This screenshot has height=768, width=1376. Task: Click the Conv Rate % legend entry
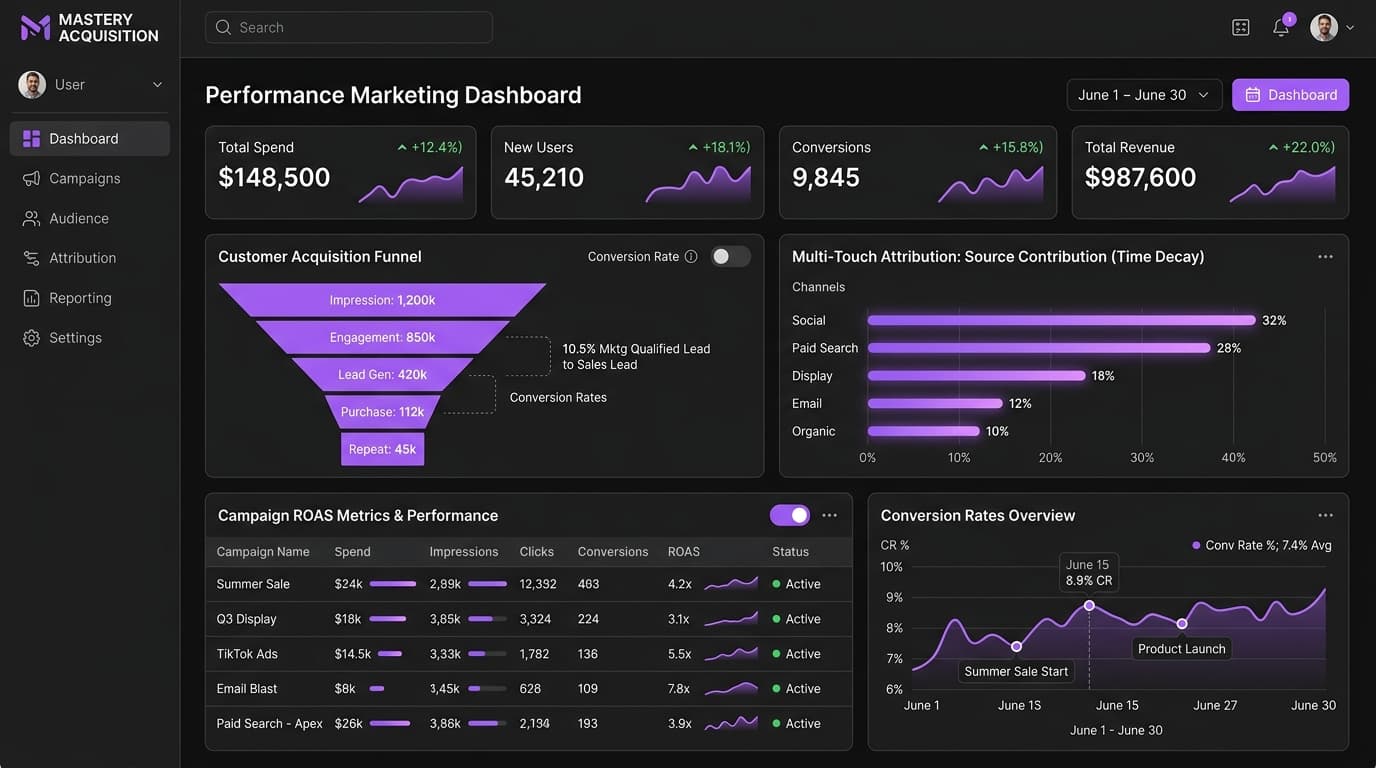(x=1261, y=545)
